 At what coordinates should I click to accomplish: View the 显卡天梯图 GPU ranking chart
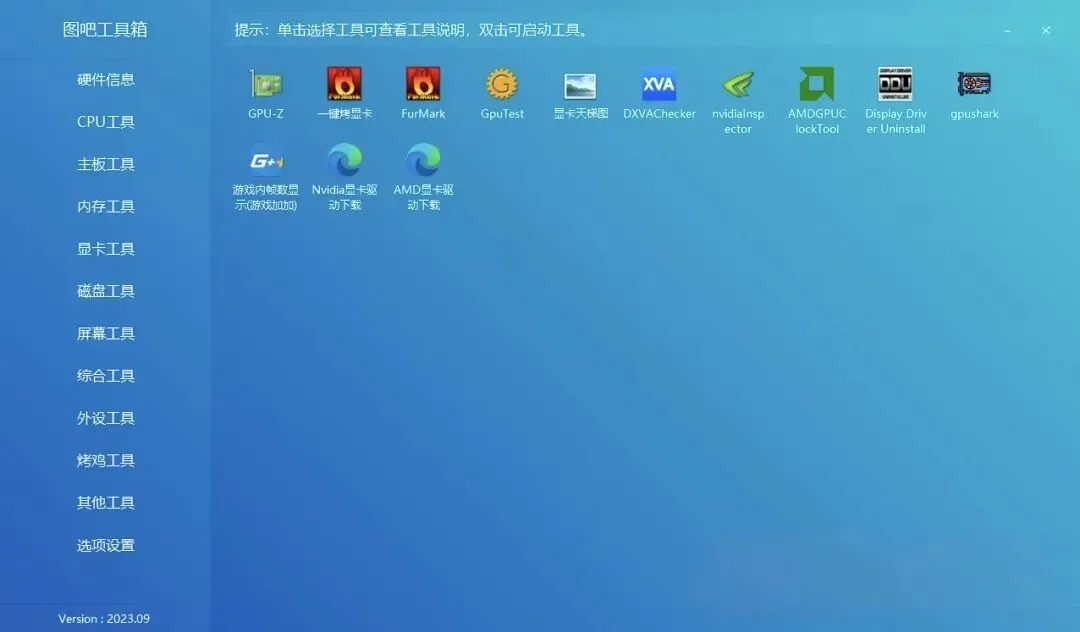(x=580, y=90)
